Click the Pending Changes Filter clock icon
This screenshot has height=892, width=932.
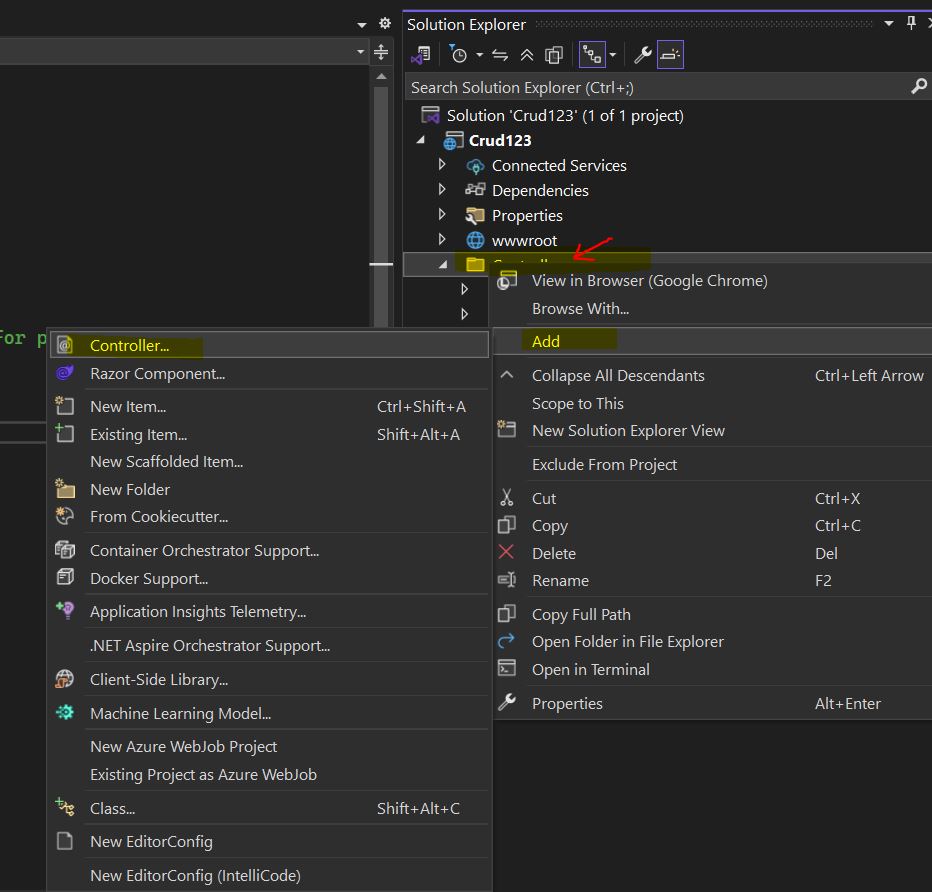point(459,55)
